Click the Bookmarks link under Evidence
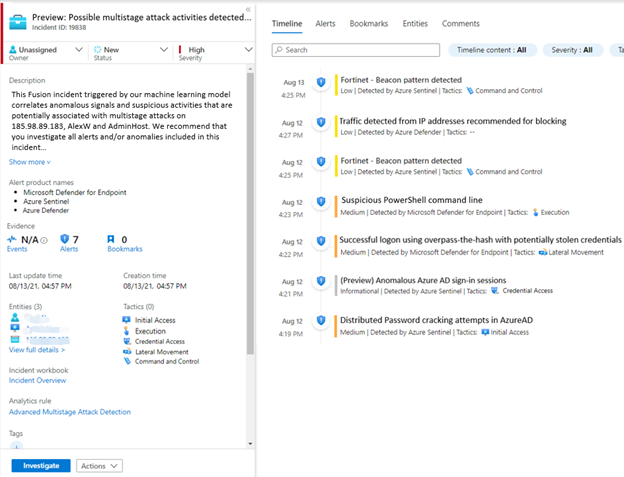 click(125, 249)
